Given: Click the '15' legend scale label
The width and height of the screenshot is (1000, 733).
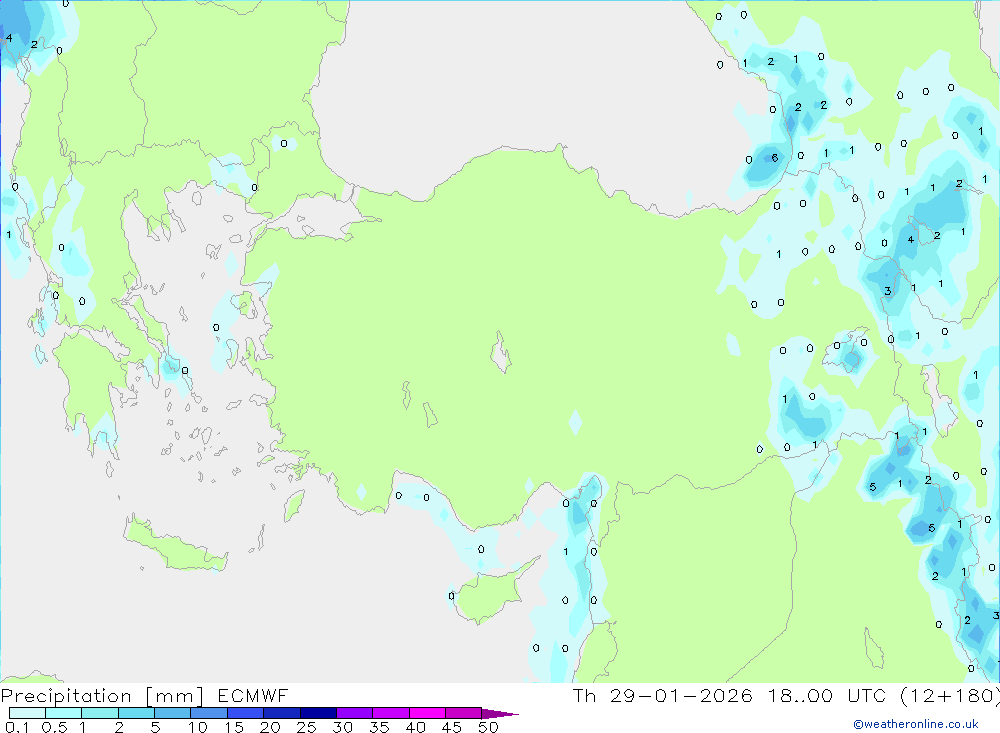Looking at the screenshot, I should point(234,727).
